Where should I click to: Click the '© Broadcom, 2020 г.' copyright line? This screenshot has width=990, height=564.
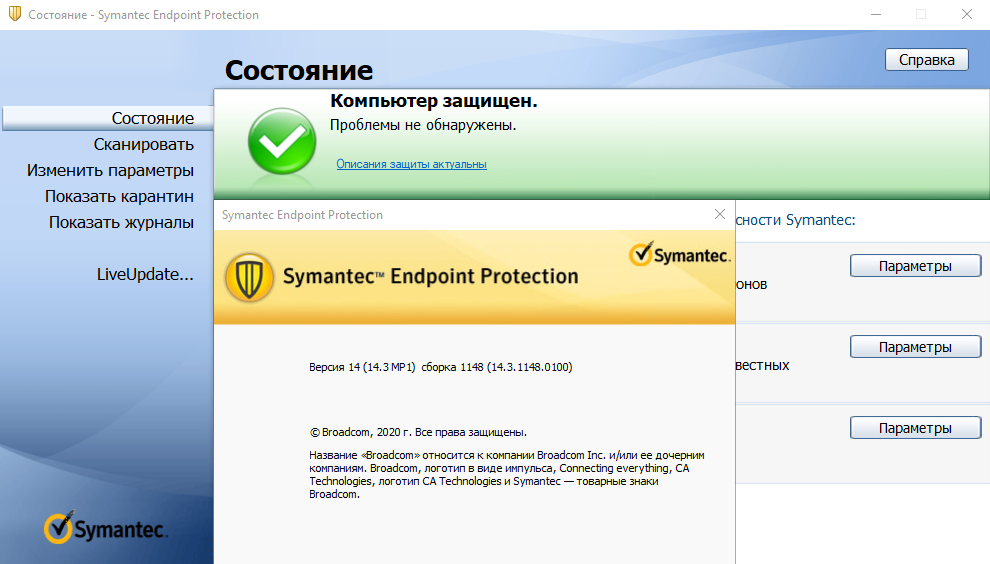[x=418, y=433]
